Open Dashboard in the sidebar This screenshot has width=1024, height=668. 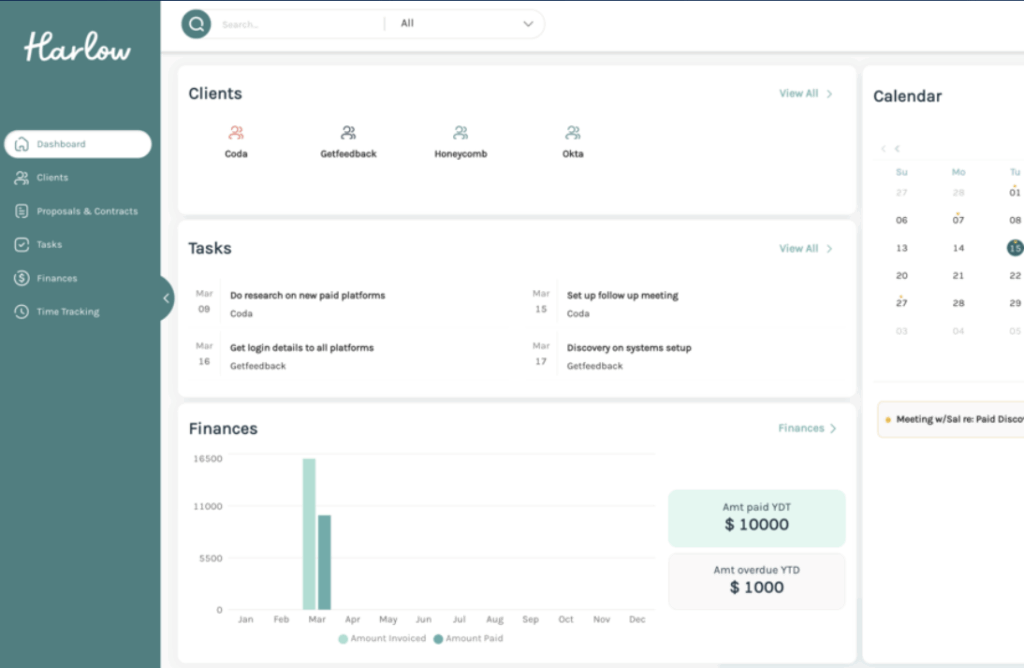(78, 144)
